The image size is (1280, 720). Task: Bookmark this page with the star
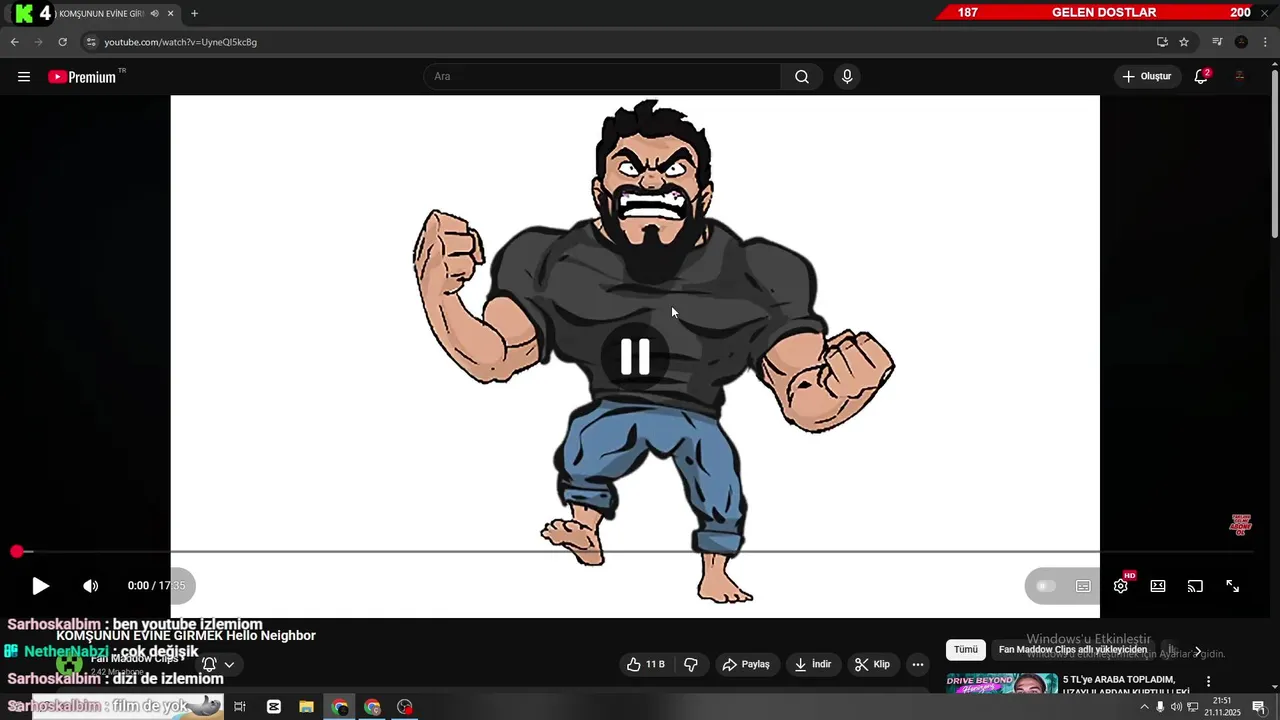point(1184,42)
